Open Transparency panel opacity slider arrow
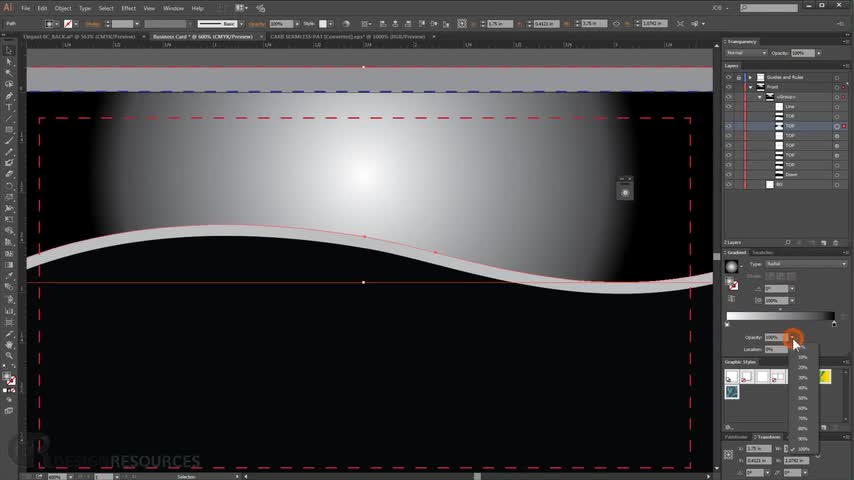Viewport: 854px width, 480px height. point(819,53)
